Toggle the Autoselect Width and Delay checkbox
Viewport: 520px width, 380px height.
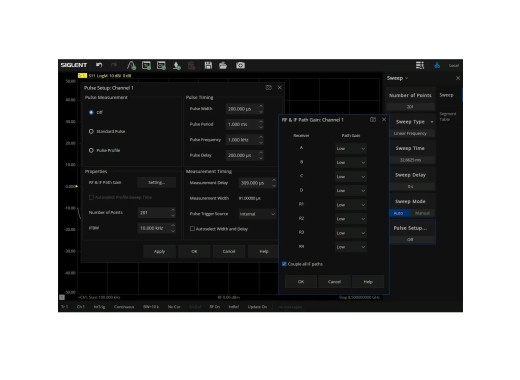[x=192, y=229]
